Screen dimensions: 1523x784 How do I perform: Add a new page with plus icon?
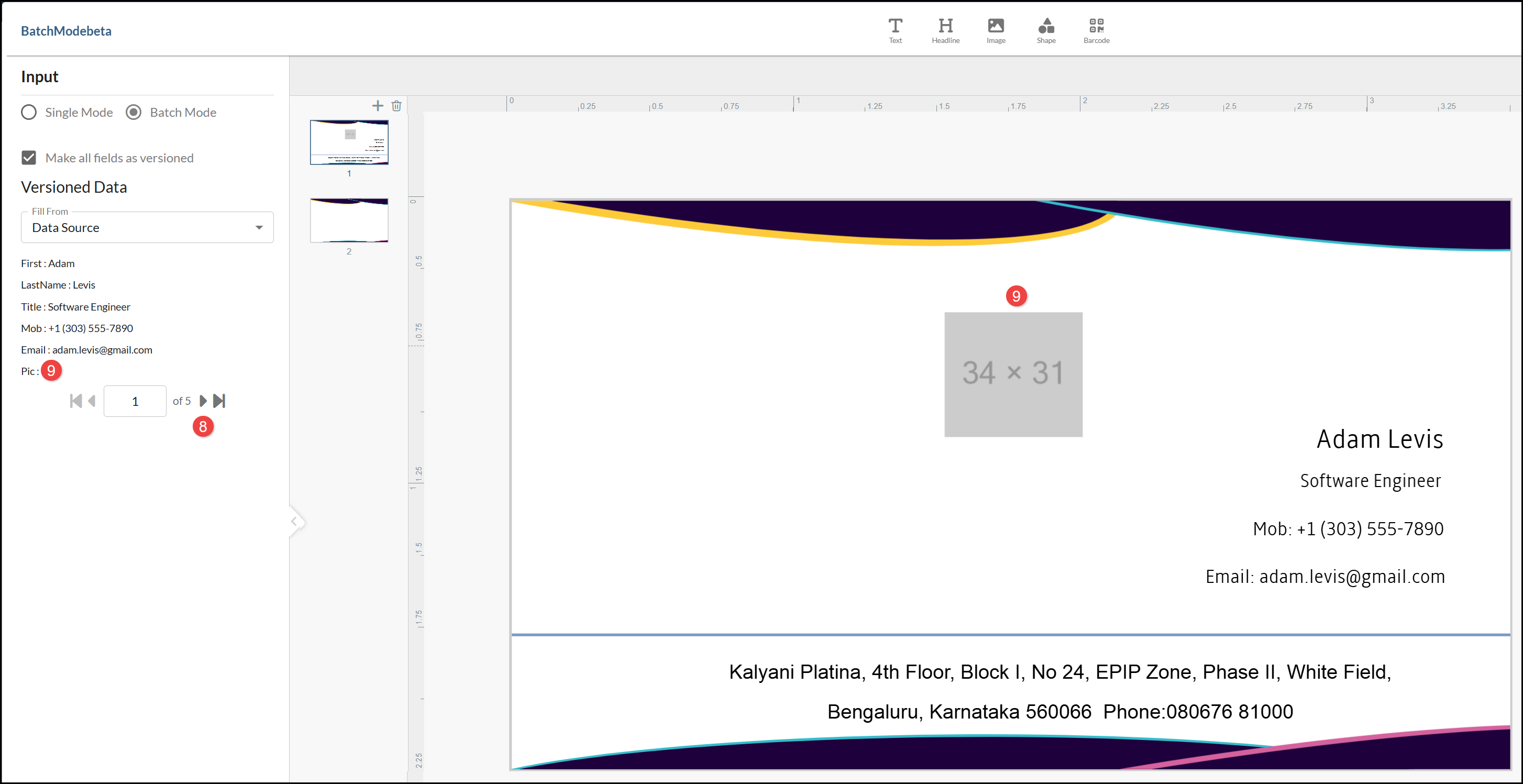[377, 106]
